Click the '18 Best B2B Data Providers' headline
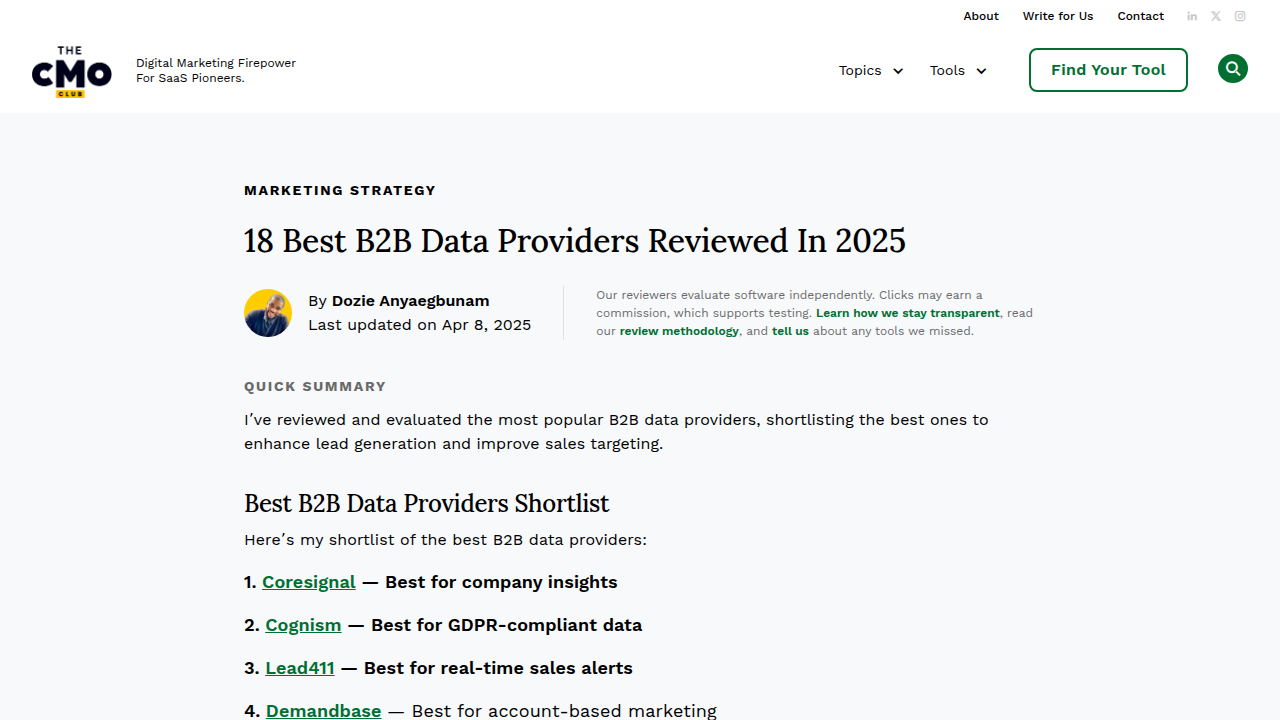Viewport: 1280px width, 720px height. [x=575, y=241]
